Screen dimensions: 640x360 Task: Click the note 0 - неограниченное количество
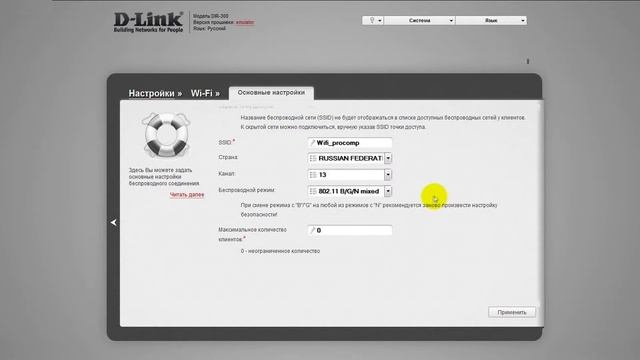[x=280, y=251]
